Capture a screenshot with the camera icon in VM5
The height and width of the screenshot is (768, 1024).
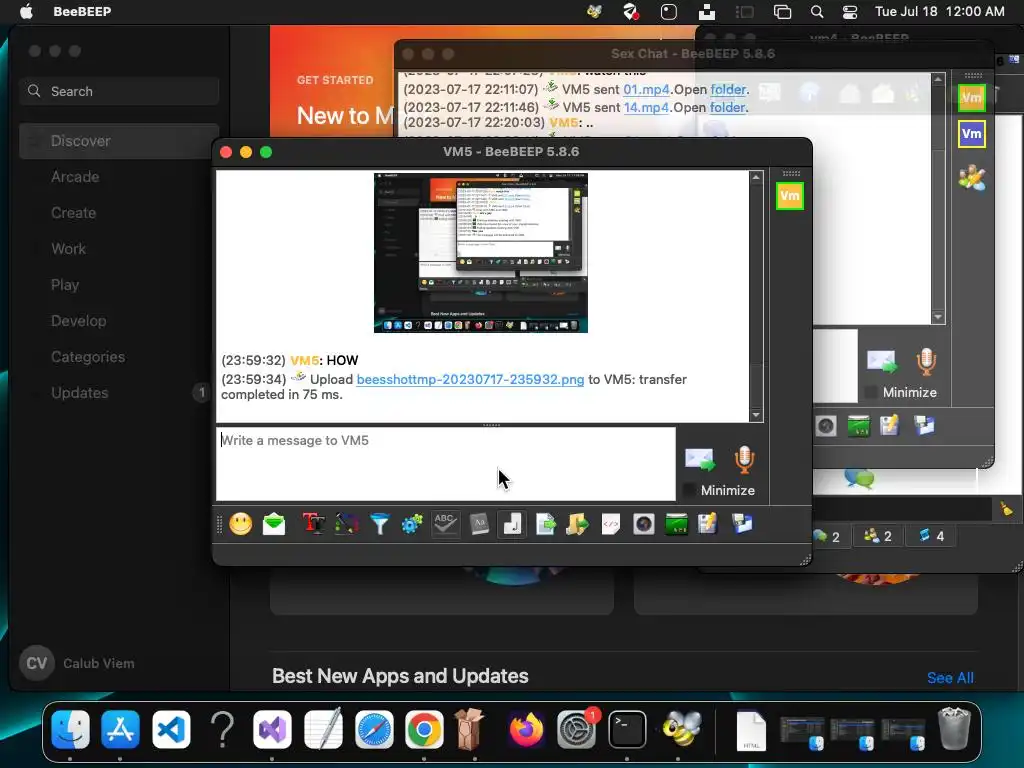click(x=644, y=524)
